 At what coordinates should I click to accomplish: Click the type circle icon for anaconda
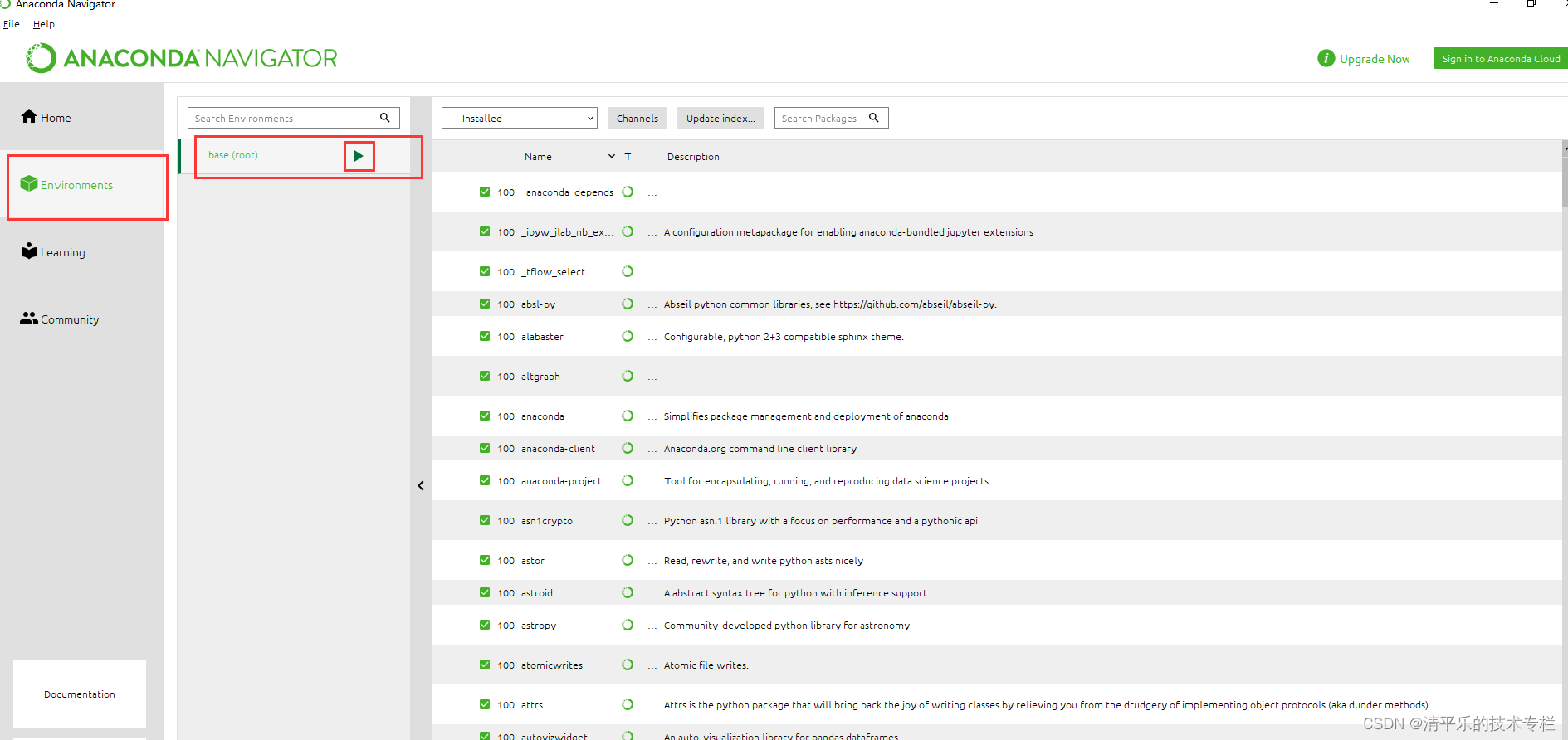pyautogui.click(x=628, y=416)
